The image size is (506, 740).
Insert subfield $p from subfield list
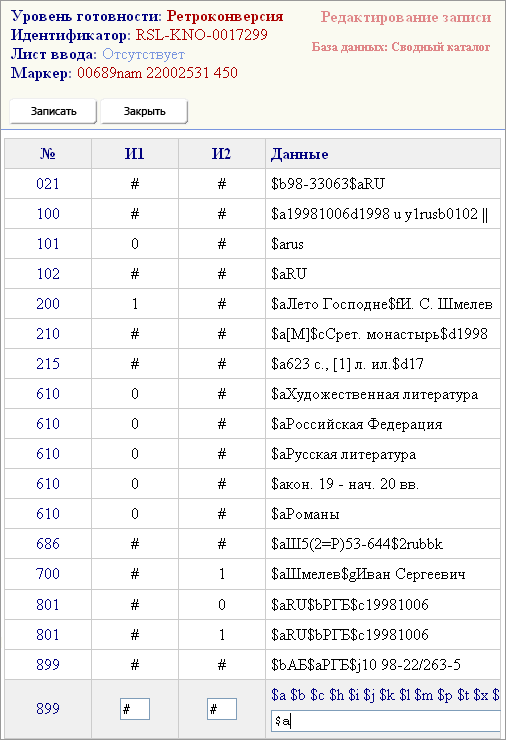pyautogui.click(x=445, y=695)
